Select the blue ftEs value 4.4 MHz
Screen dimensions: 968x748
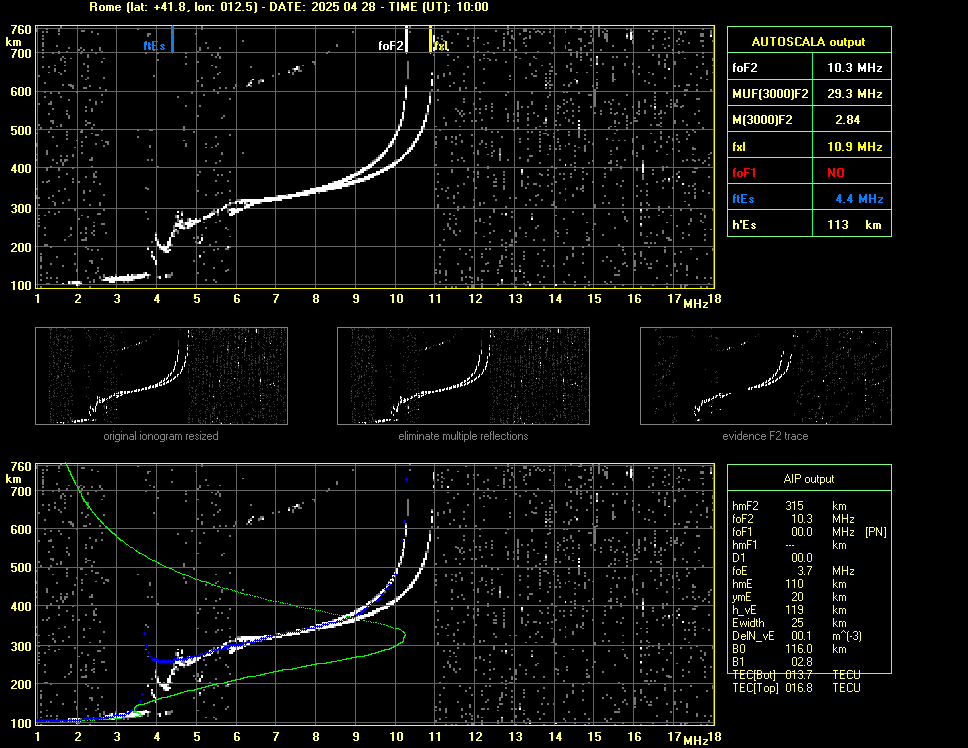(859, 199)
